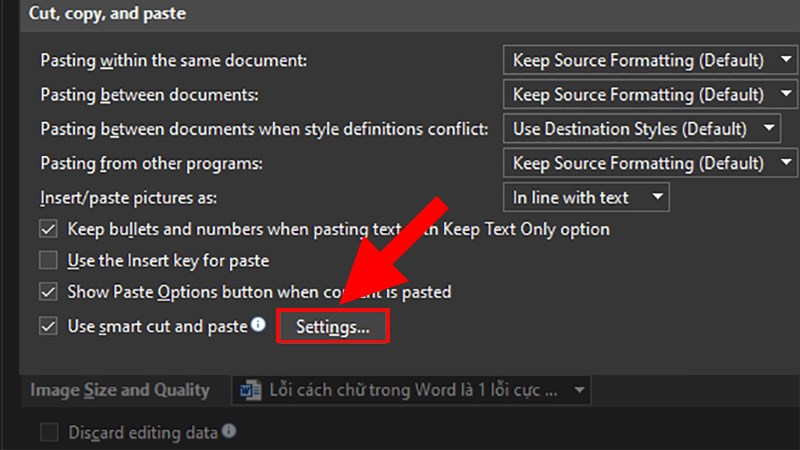800x450 pixels.
Task: Toggle Keep bullets and numbers when pasting checkbox
Action: pyautogui.click(x=48, y=229)
